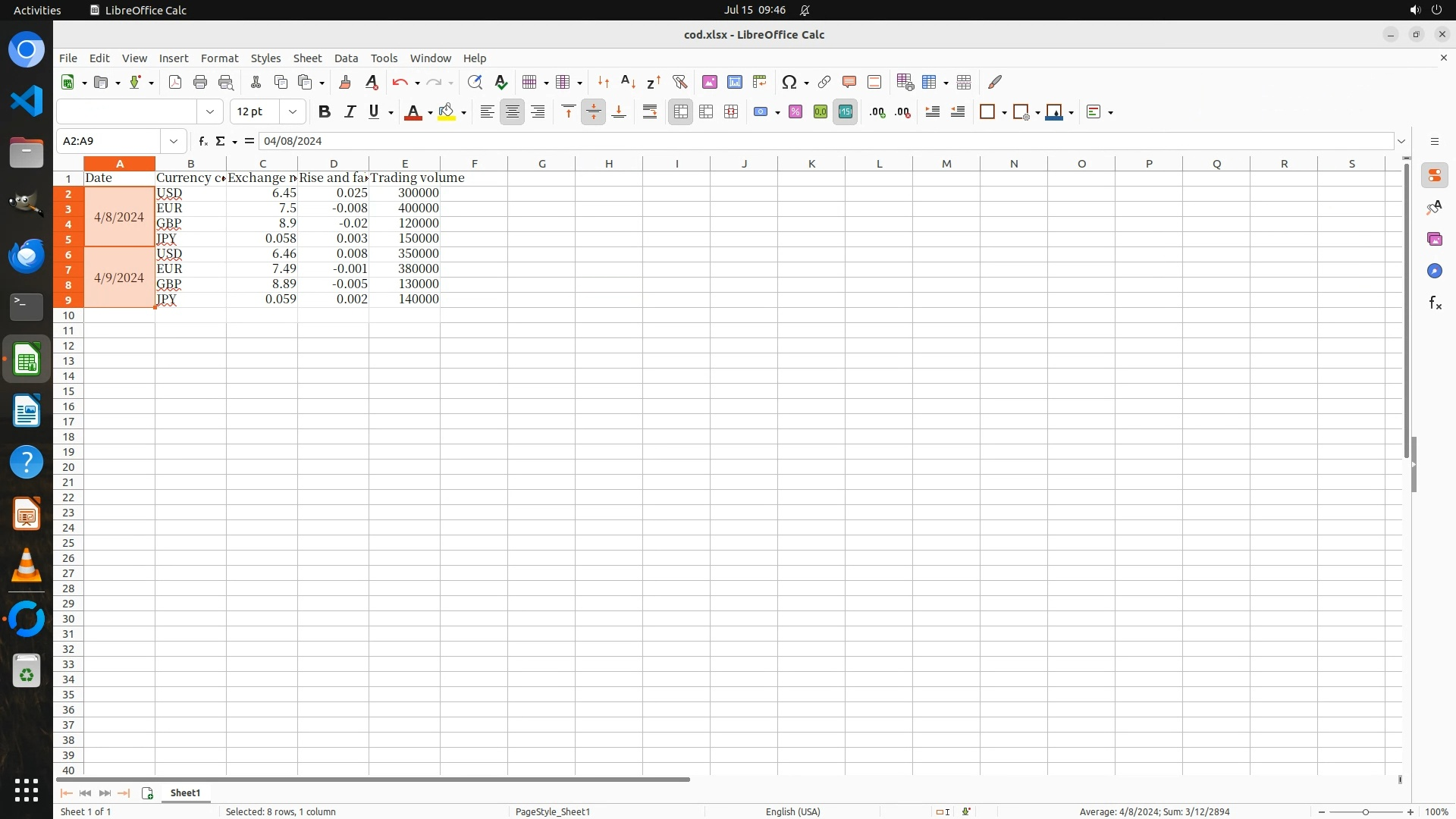Toggle italic formatting
The height and width of the screenshot is (819, 1456).
[x=350, y=112]
